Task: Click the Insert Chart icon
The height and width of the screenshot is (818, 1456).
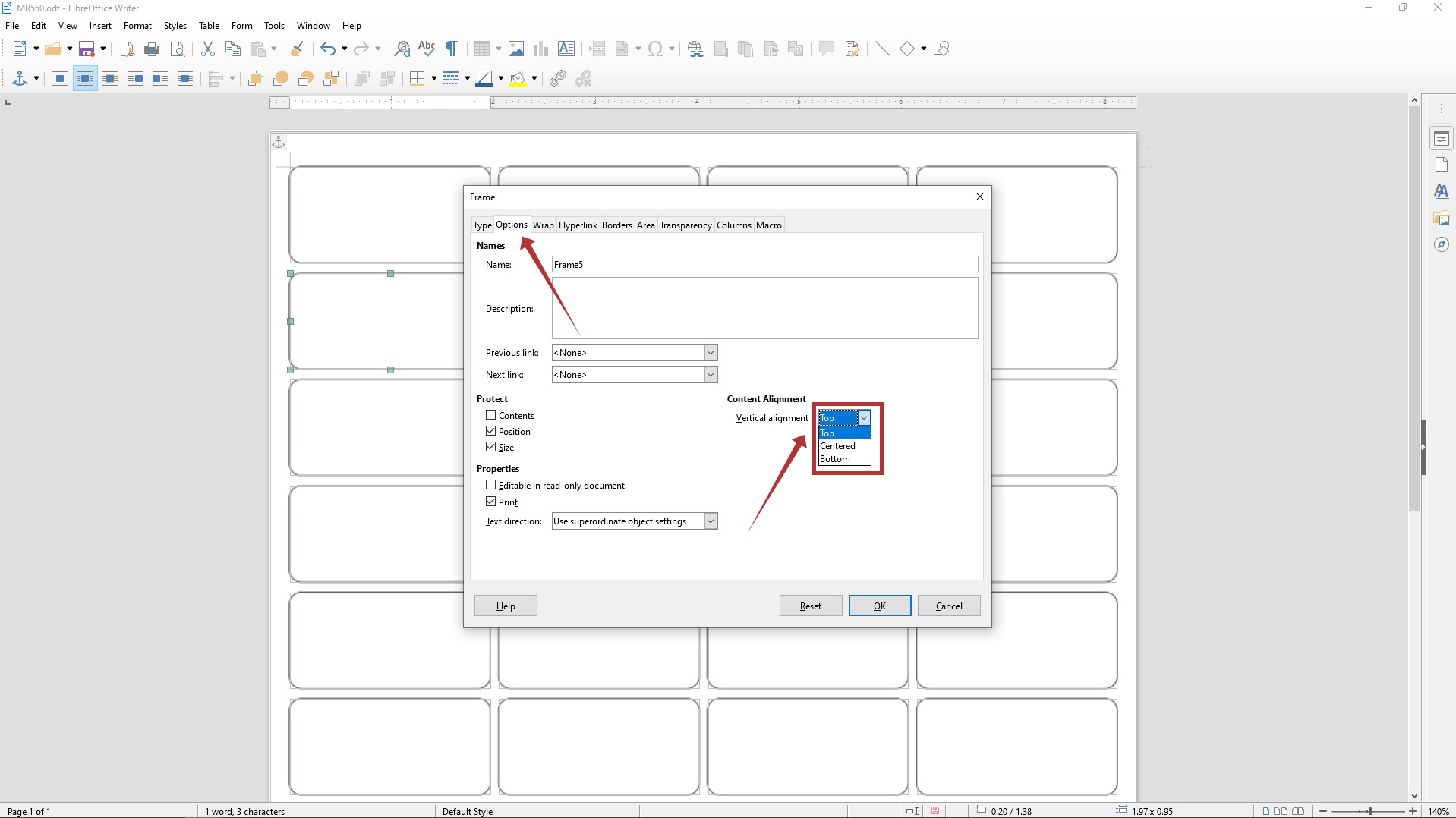Action: (540, 49)
